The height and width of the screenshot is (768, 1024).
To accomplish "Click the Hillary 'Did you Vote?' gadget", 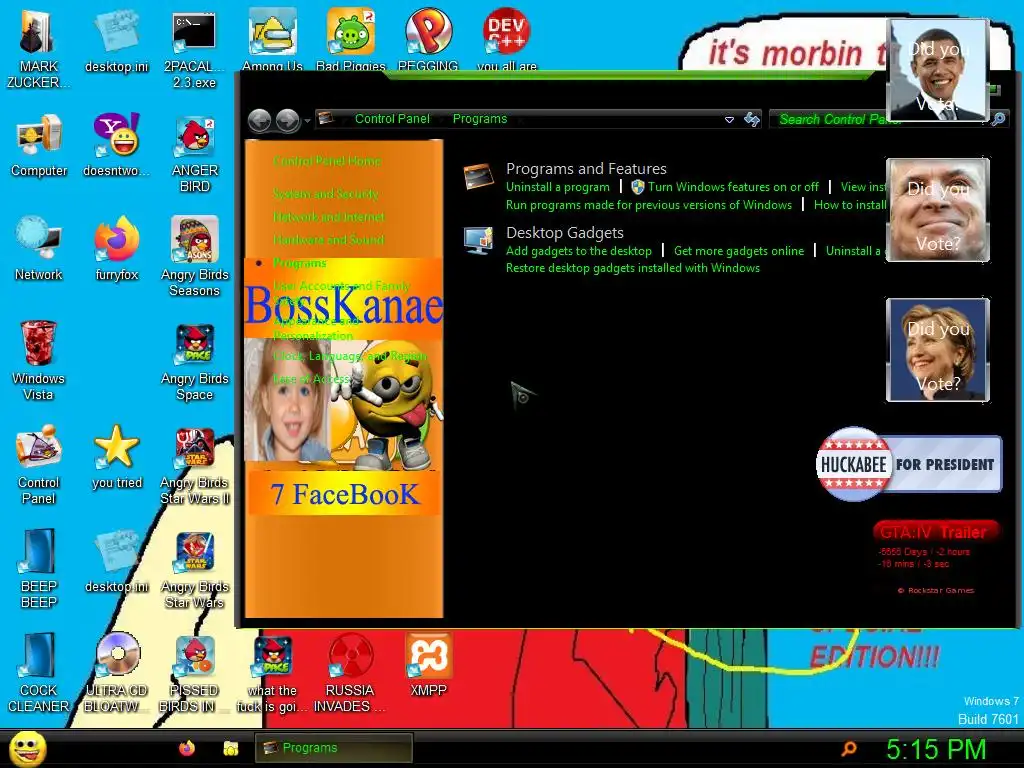I will pos(938,350).
